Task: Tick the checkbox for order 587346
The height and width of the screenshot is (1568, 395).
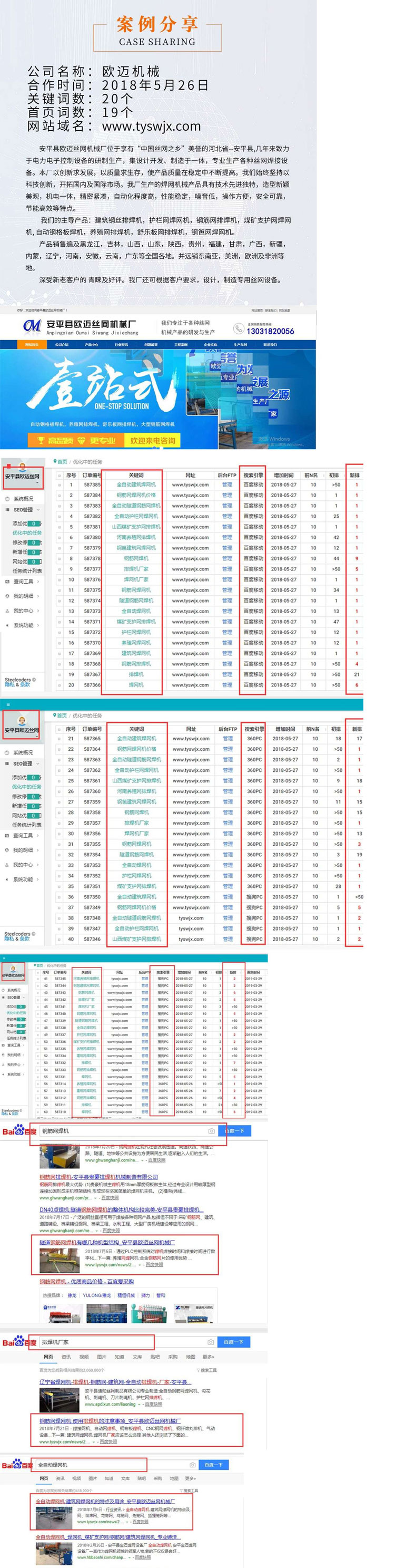Action: coord(59,939)
